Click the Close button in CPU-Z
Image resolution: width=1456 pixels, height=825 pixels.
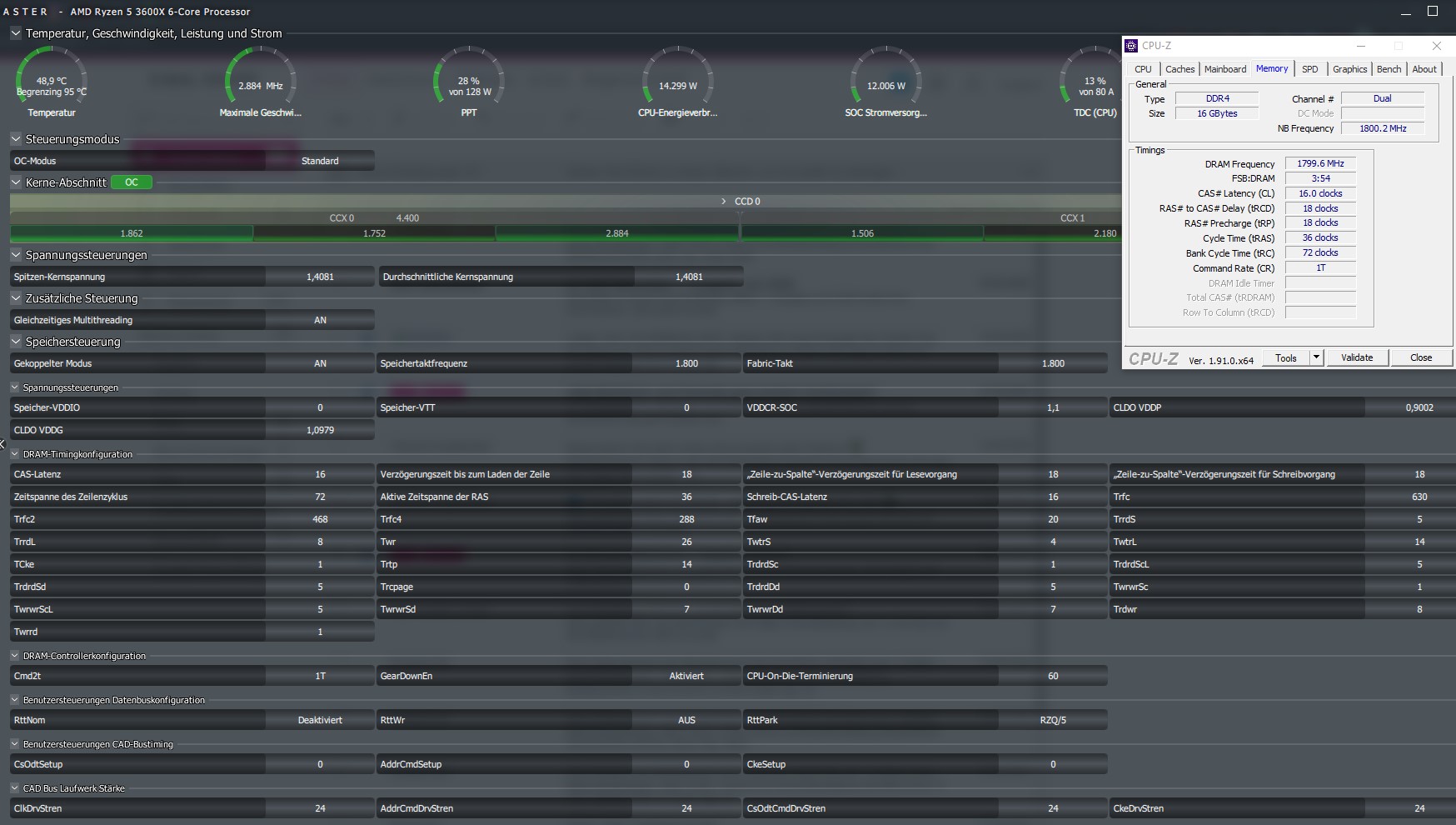point(1421,357)
